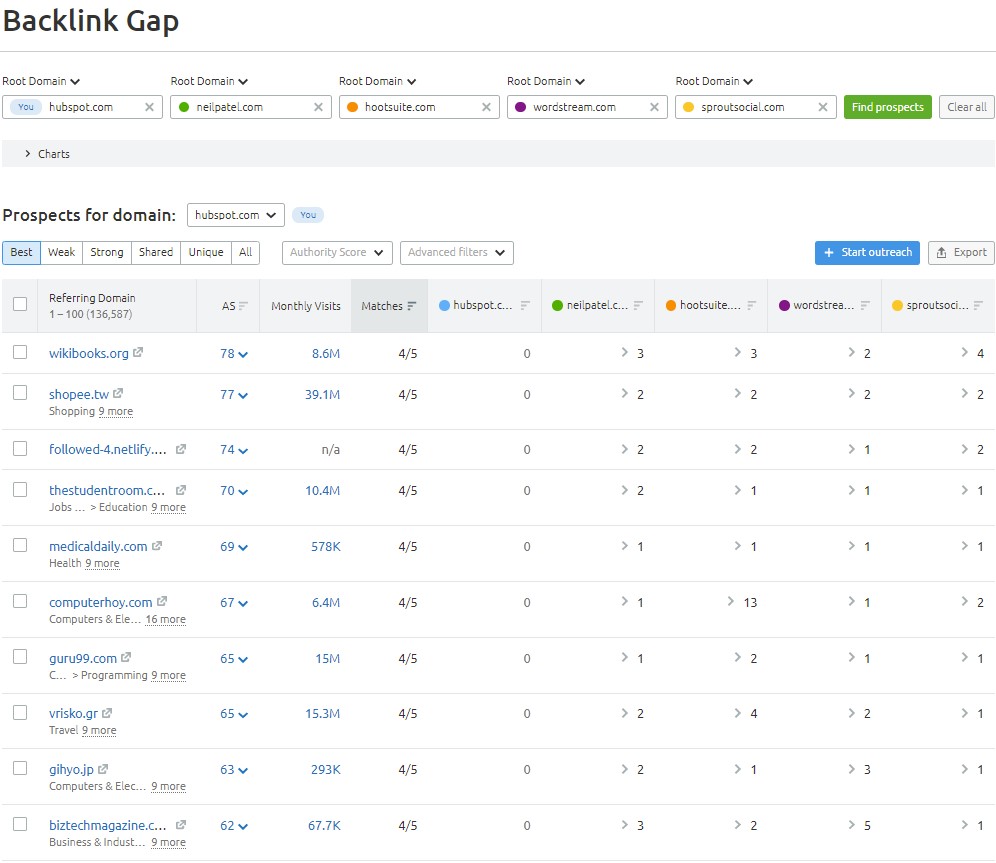Open guru99.com external link icon
This screenshot has width=996, height=863.
click(x=126, y=657)
